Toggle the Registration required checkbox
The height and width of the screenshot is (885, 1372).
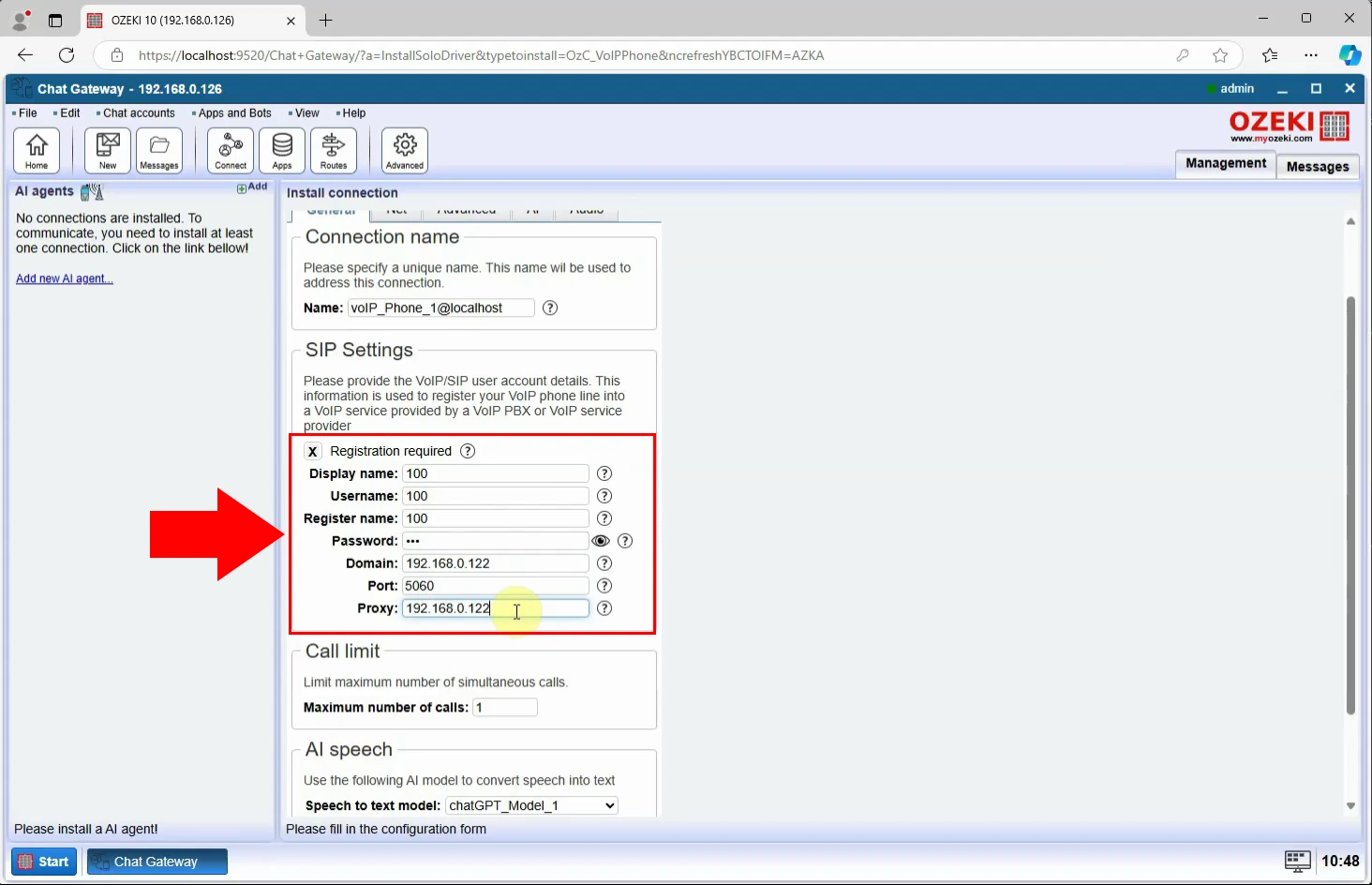point(313,451)
